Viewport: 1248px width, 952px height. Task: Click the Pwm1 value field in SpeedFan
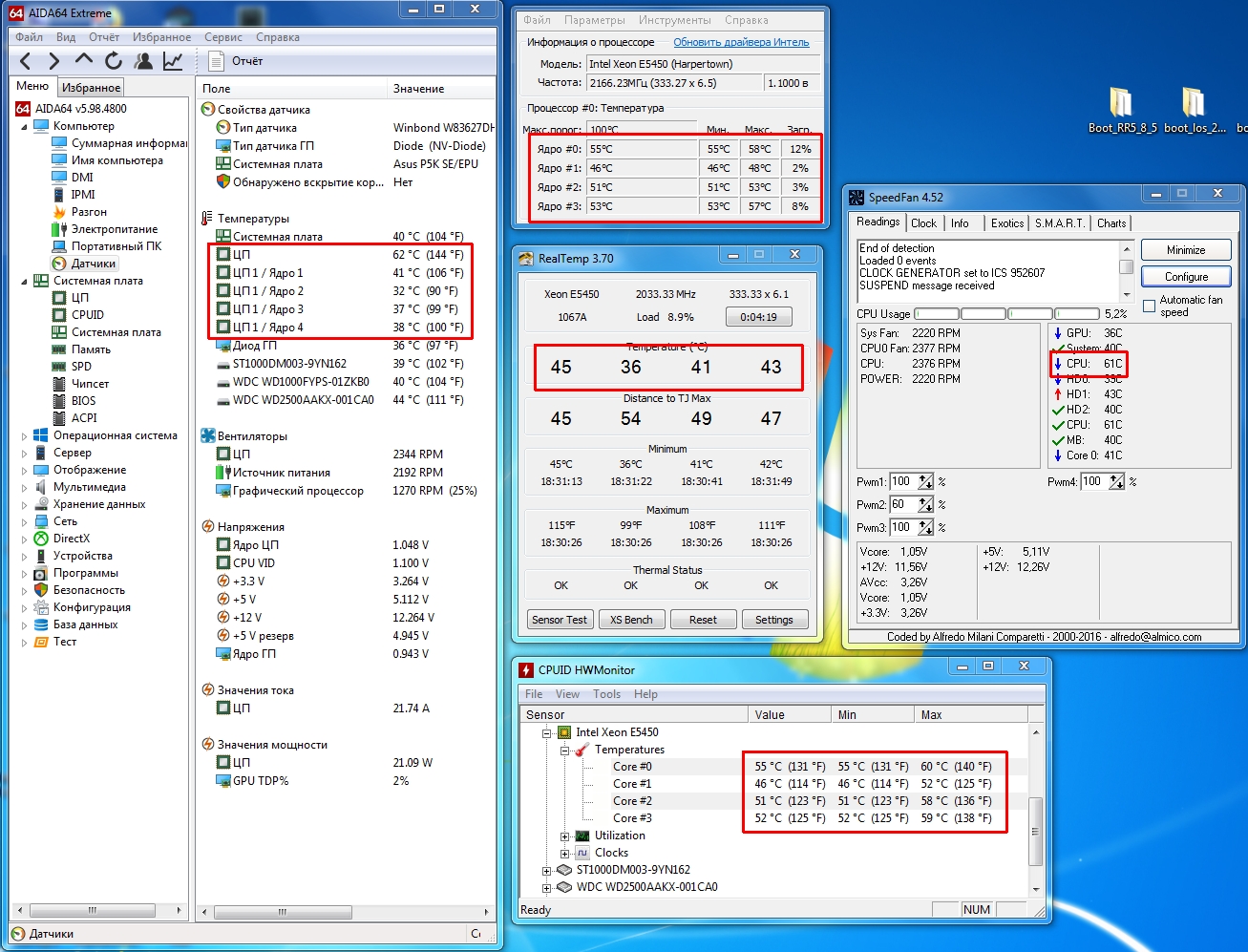(902, 482)
